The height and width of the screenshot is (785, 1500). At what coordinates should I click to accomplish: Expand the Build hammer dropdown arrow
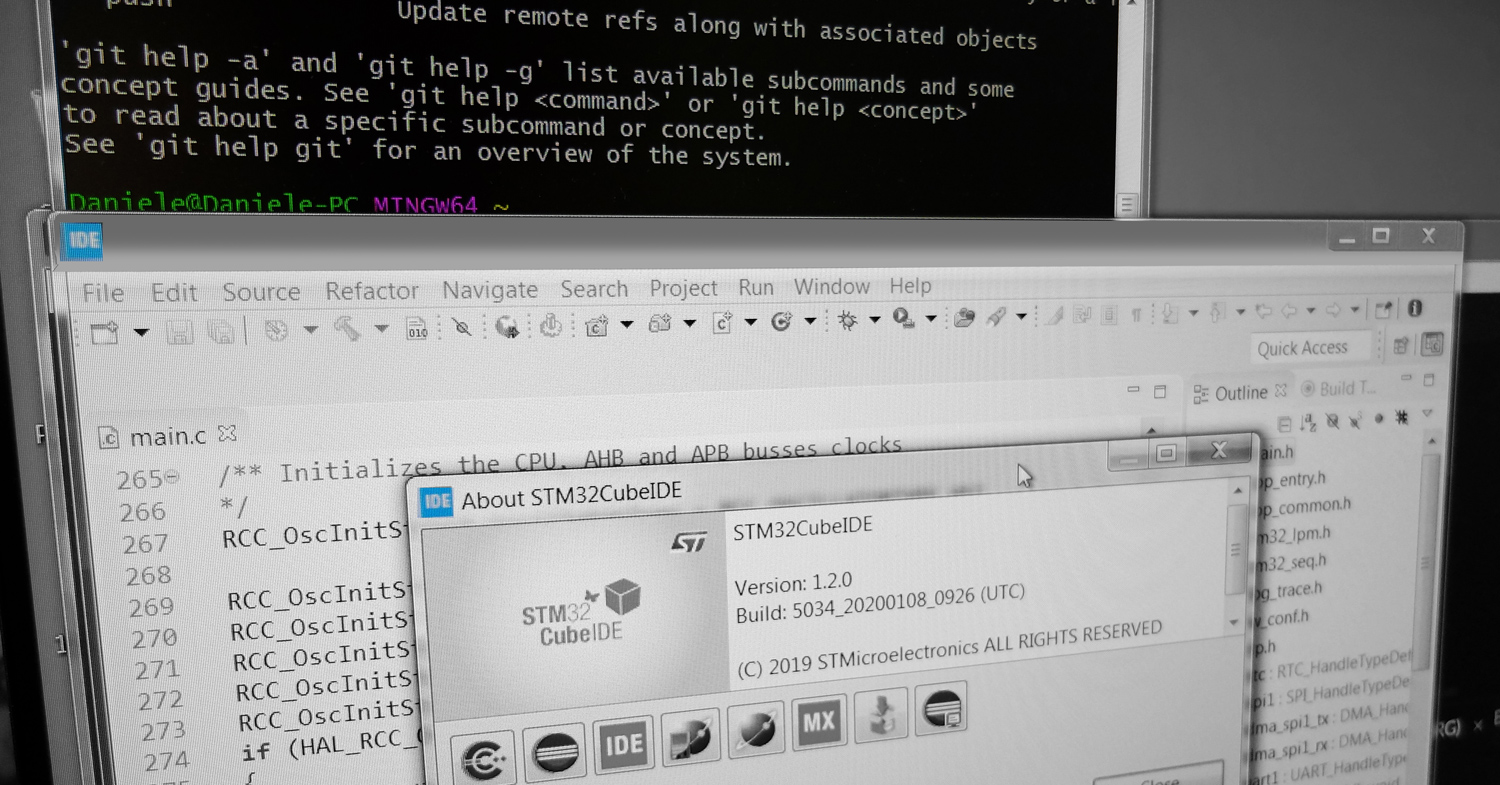pyautogui.click(x=381, y=329)
